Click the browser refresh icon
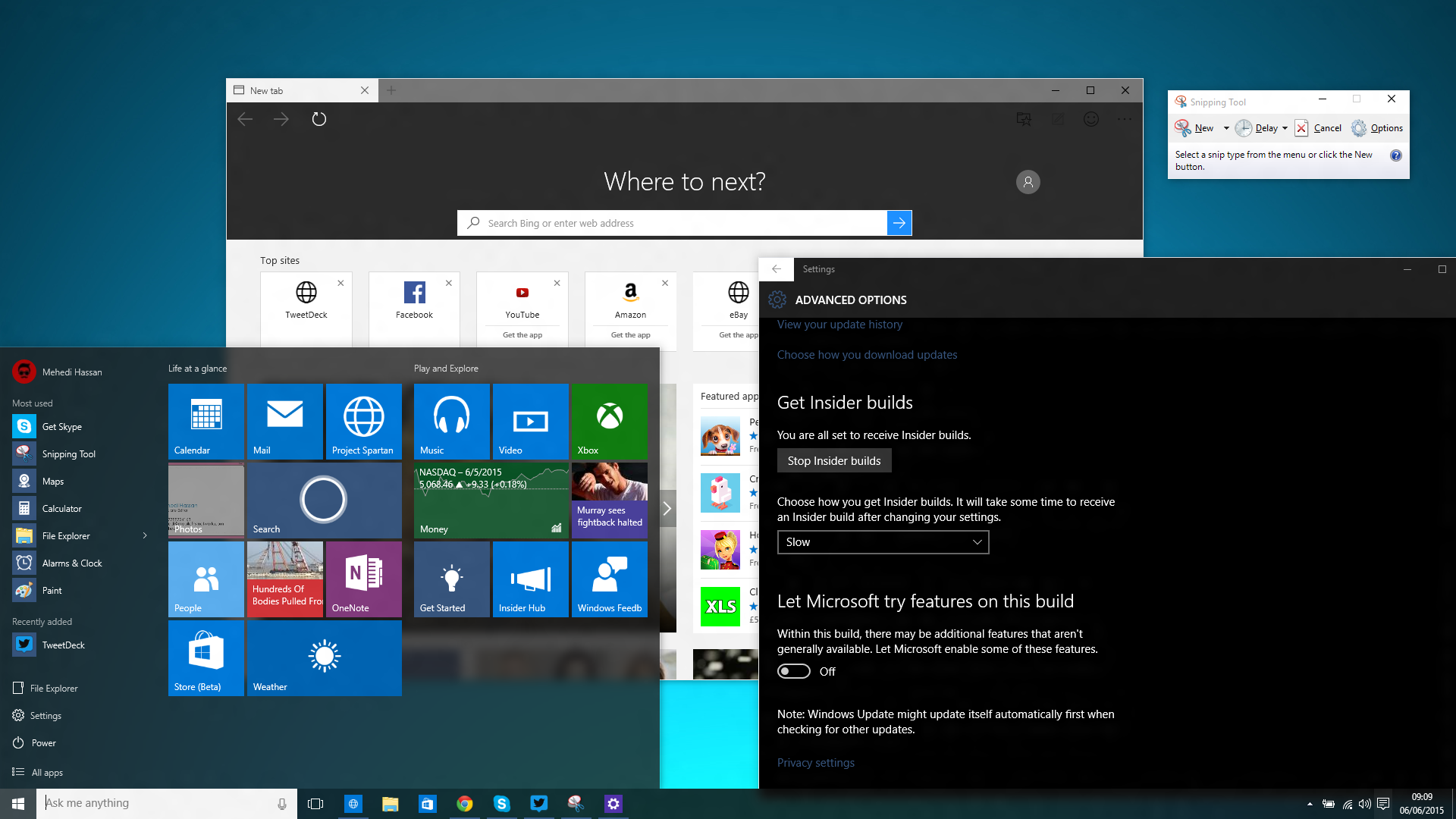The height and width of the screenshot is (819, 1456). [x=319, y=119]
